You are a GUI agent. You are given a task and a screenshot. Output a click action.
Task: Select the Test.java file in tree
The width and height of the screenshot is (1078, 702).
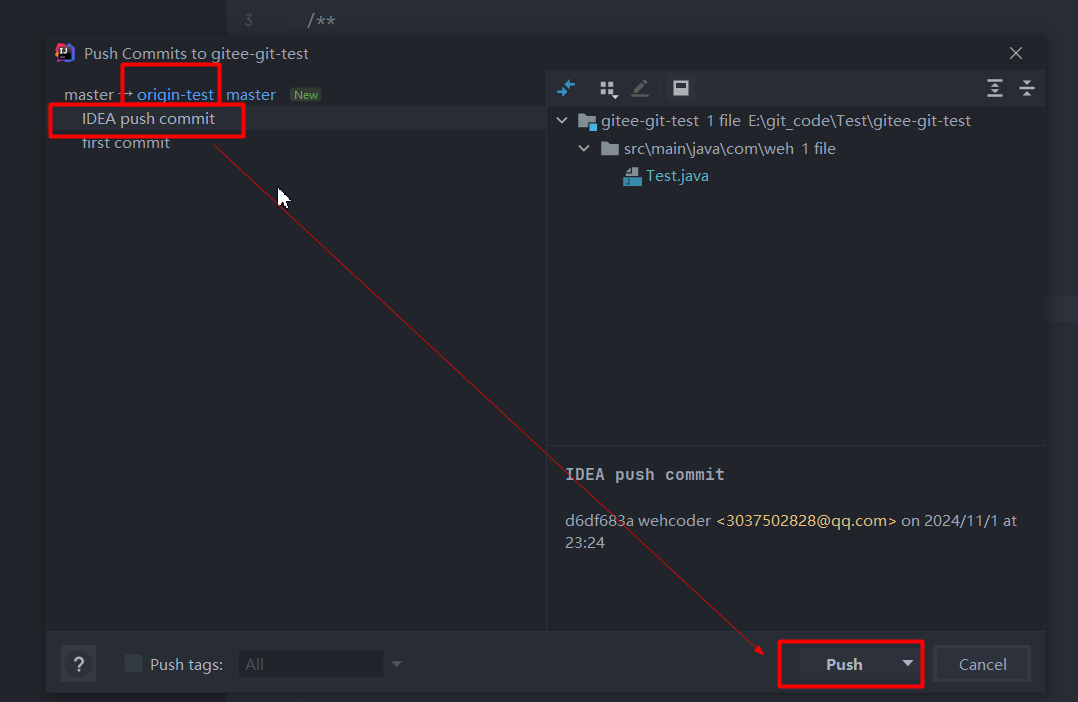677,176
